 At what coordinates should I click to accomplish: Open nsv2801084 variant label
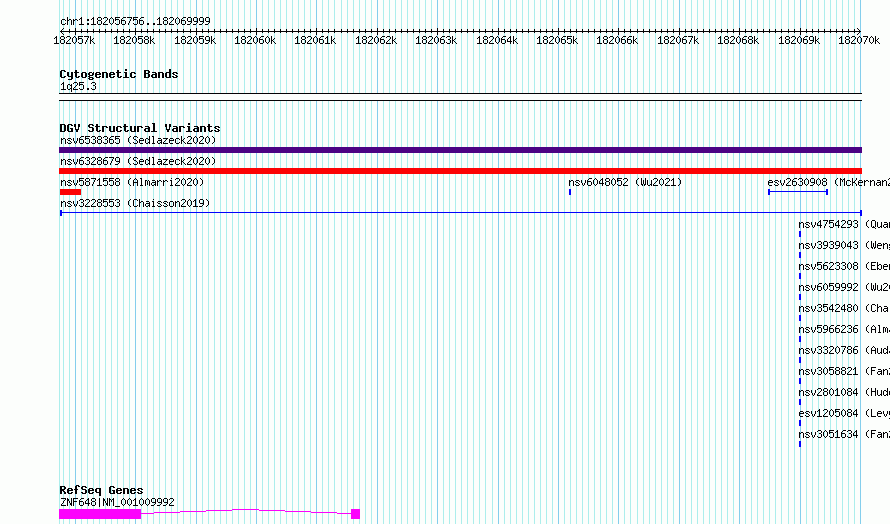[x=844, y=392]
